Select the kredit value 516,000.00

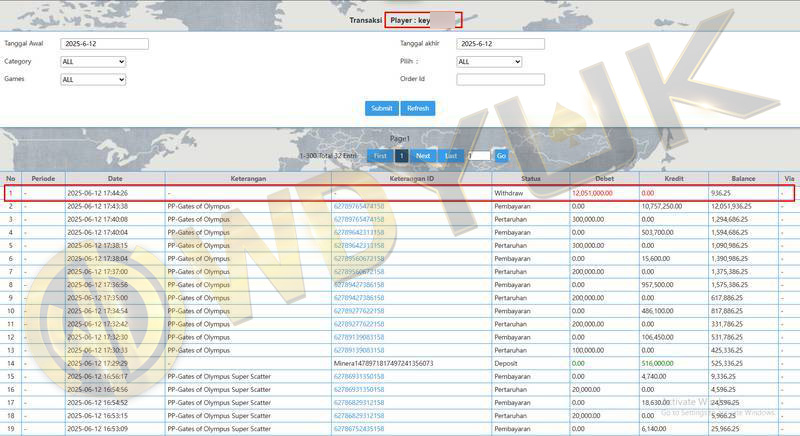tap(658, 364)
